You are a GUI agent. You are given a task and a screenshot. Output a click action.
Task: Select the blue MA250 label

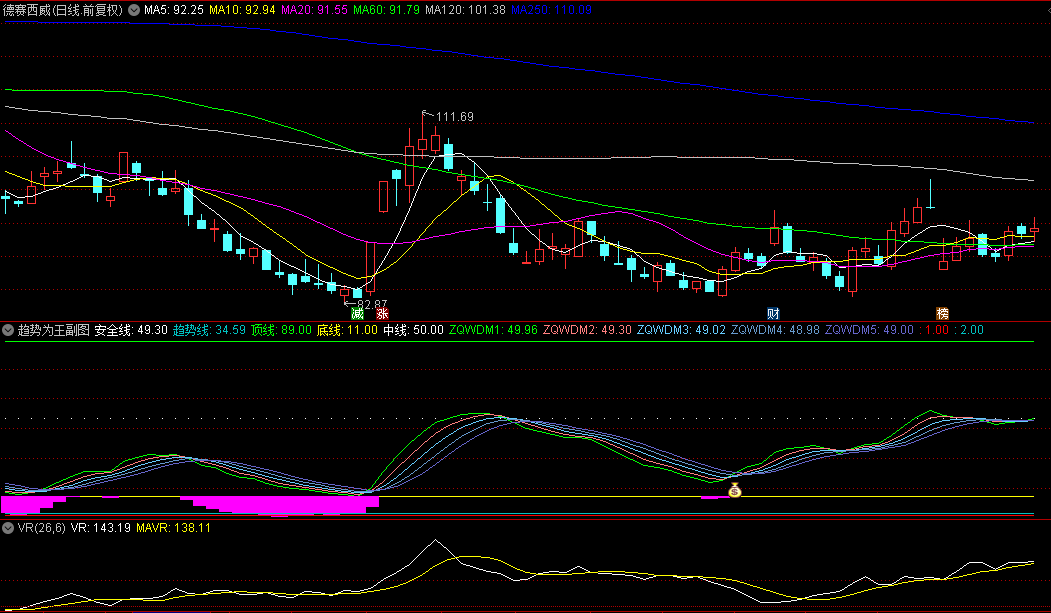[x=551, y=9]
